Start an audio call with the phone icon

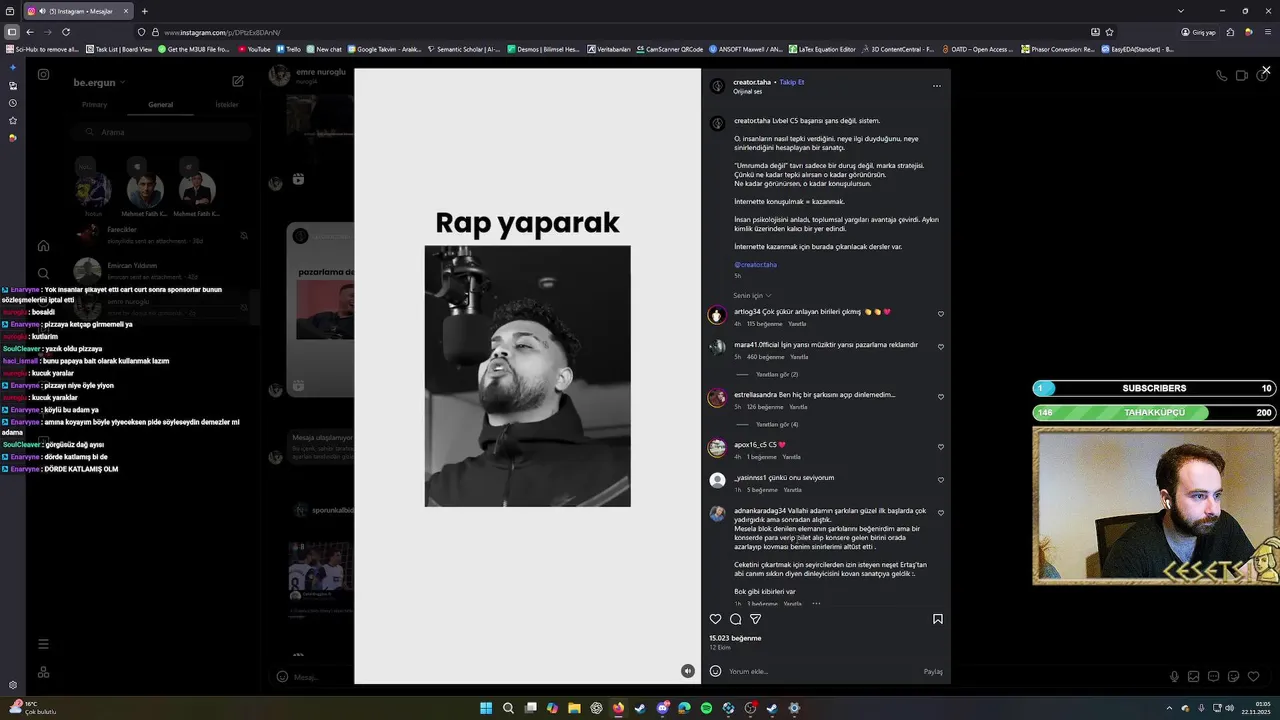pyautogui.click(x=1221, y=75)
